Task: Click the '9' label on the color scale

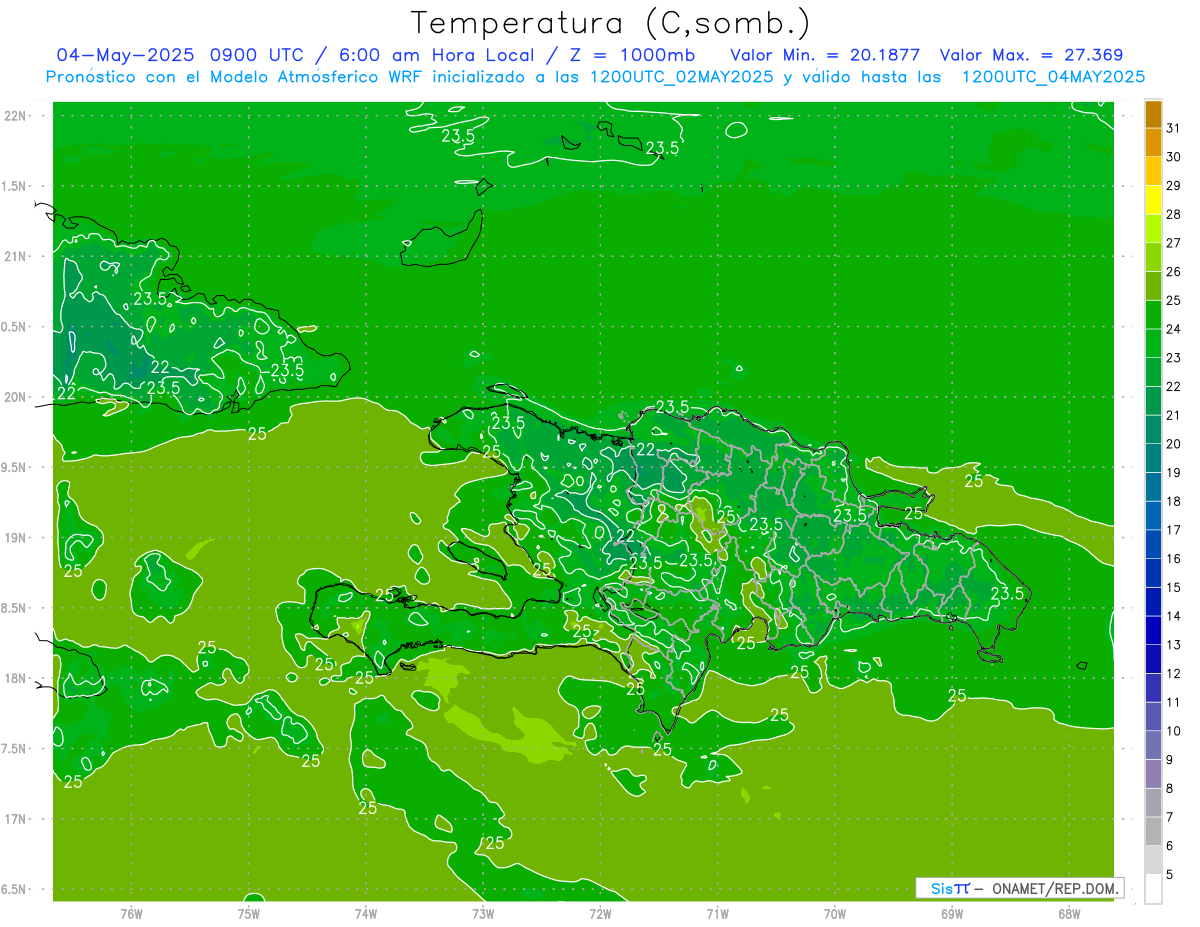Action: coord(1170,760)
